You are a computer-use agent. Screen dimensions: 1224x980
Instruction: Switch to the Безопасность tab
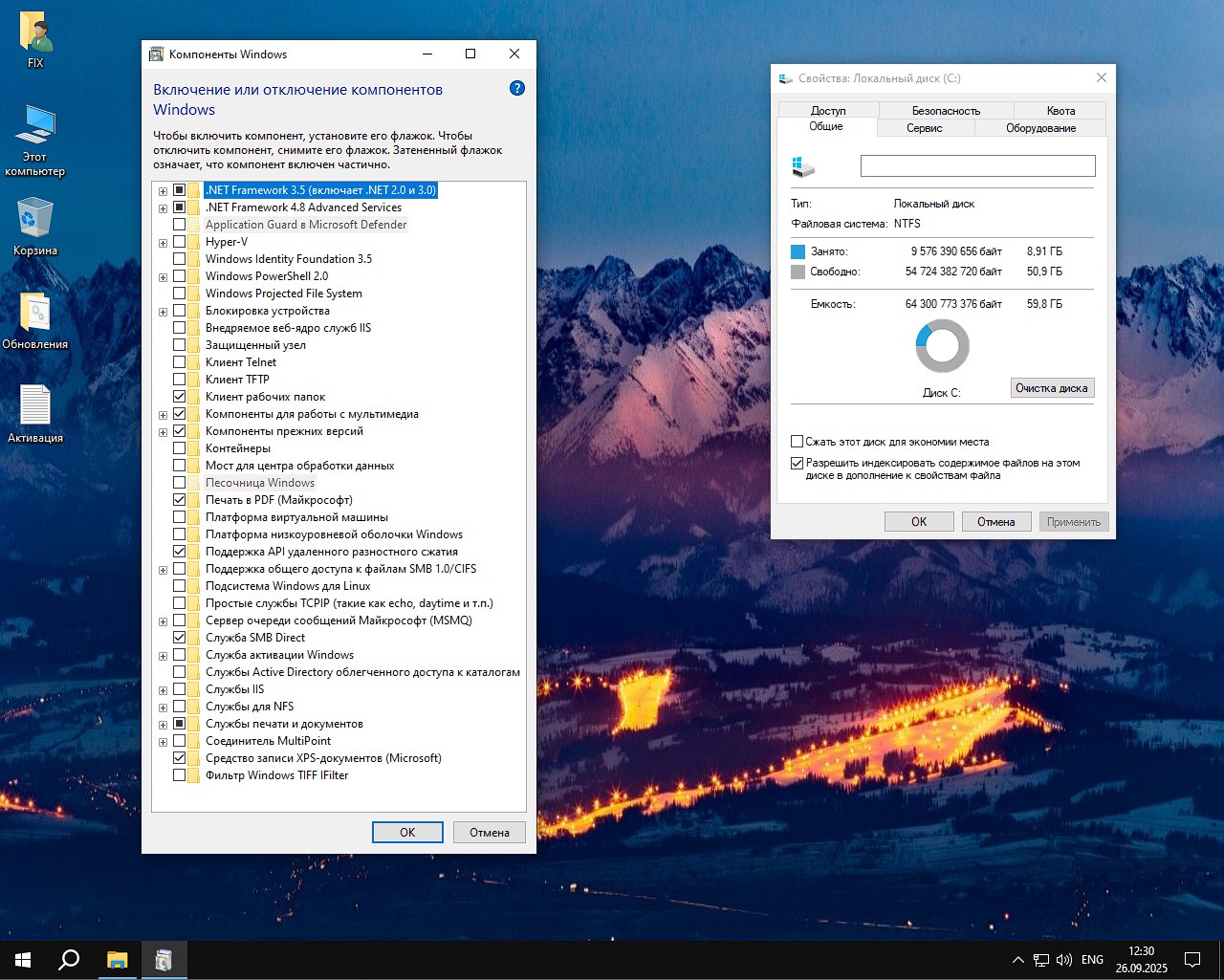click(946, 111)
